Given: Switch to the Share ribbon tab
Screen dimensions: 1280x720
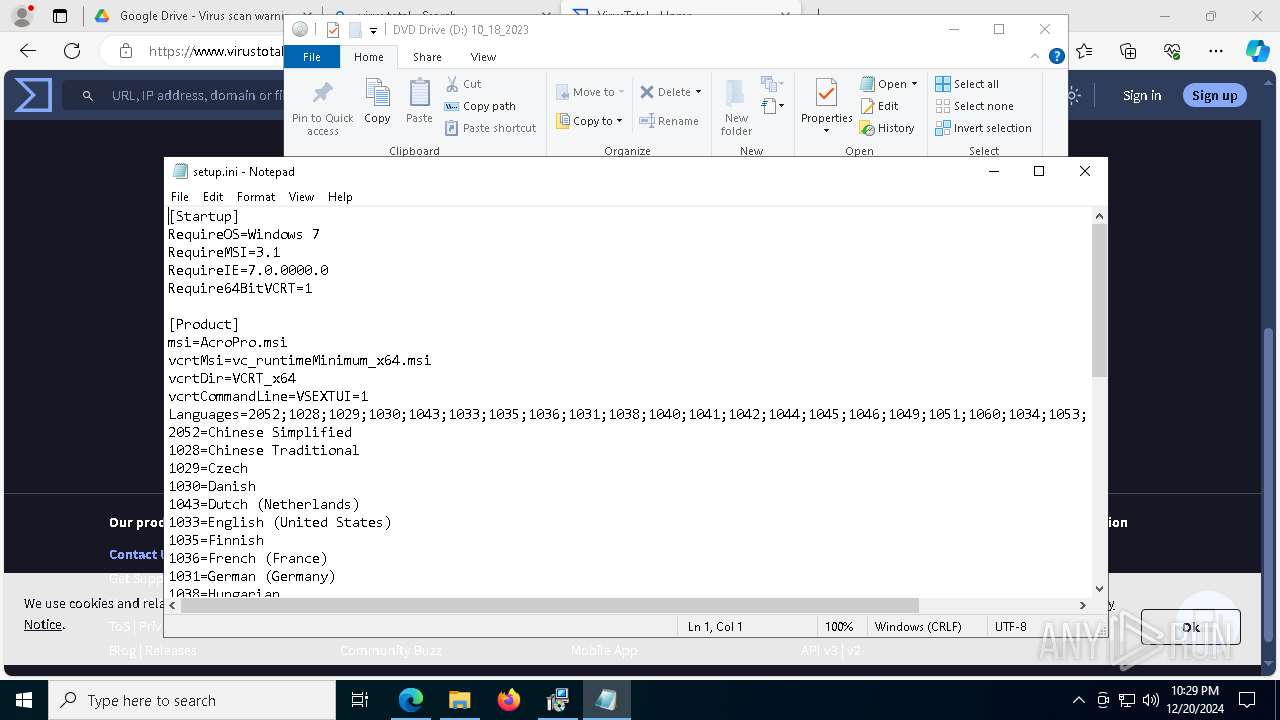Looking at the screenshot, I should tap(427, 57).
